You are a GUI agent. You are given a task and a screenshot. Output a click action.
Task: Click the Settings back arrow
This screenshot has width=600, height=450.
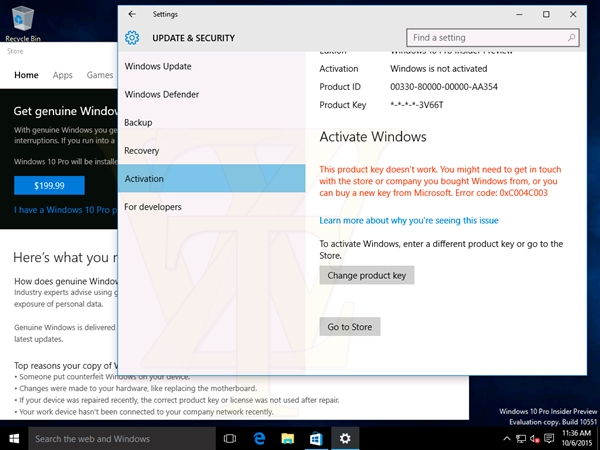132,14
